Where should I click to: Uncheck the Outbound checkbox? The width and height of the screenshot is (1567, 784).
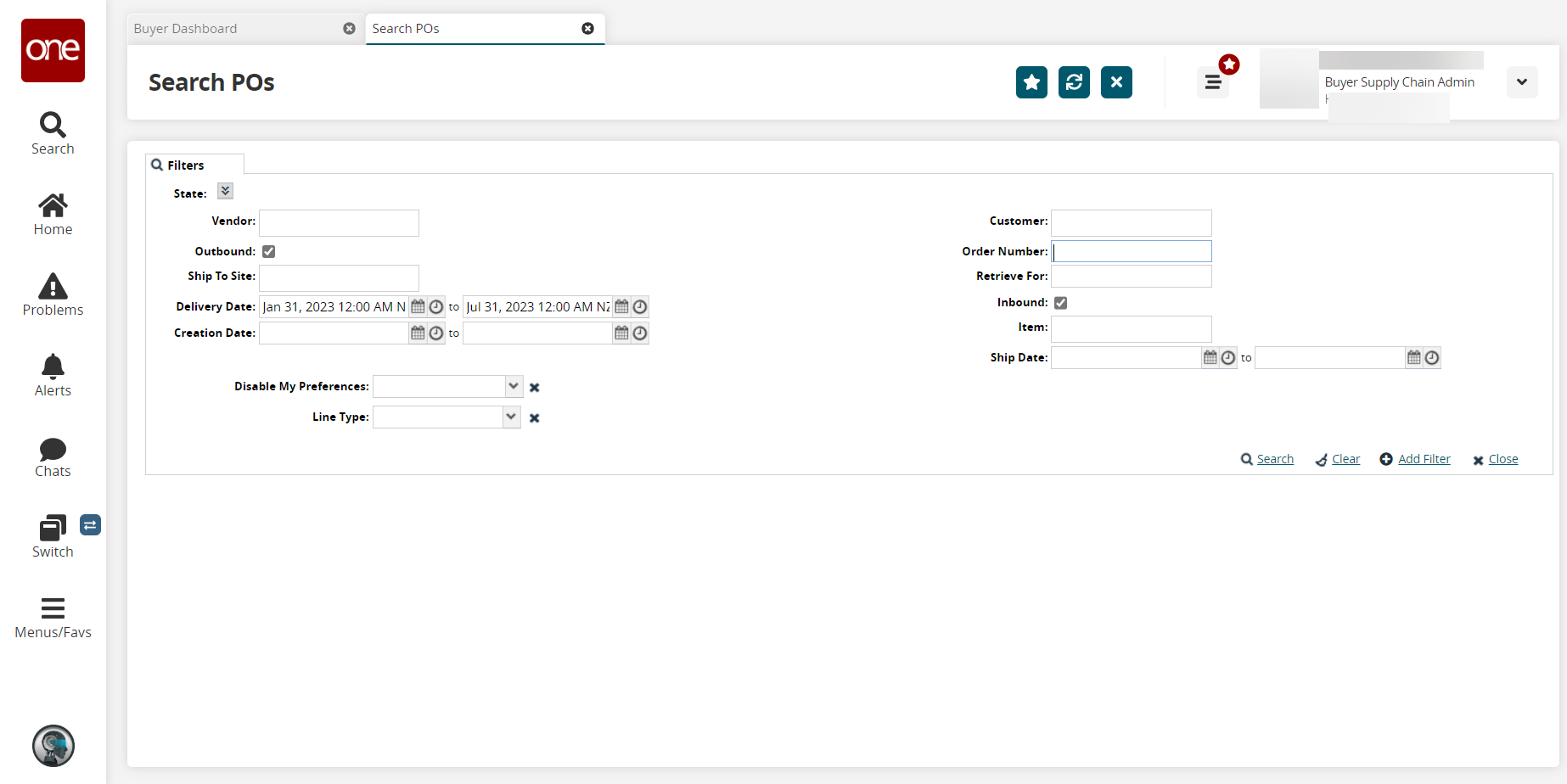pyautogui.click(x=269, y=252)
